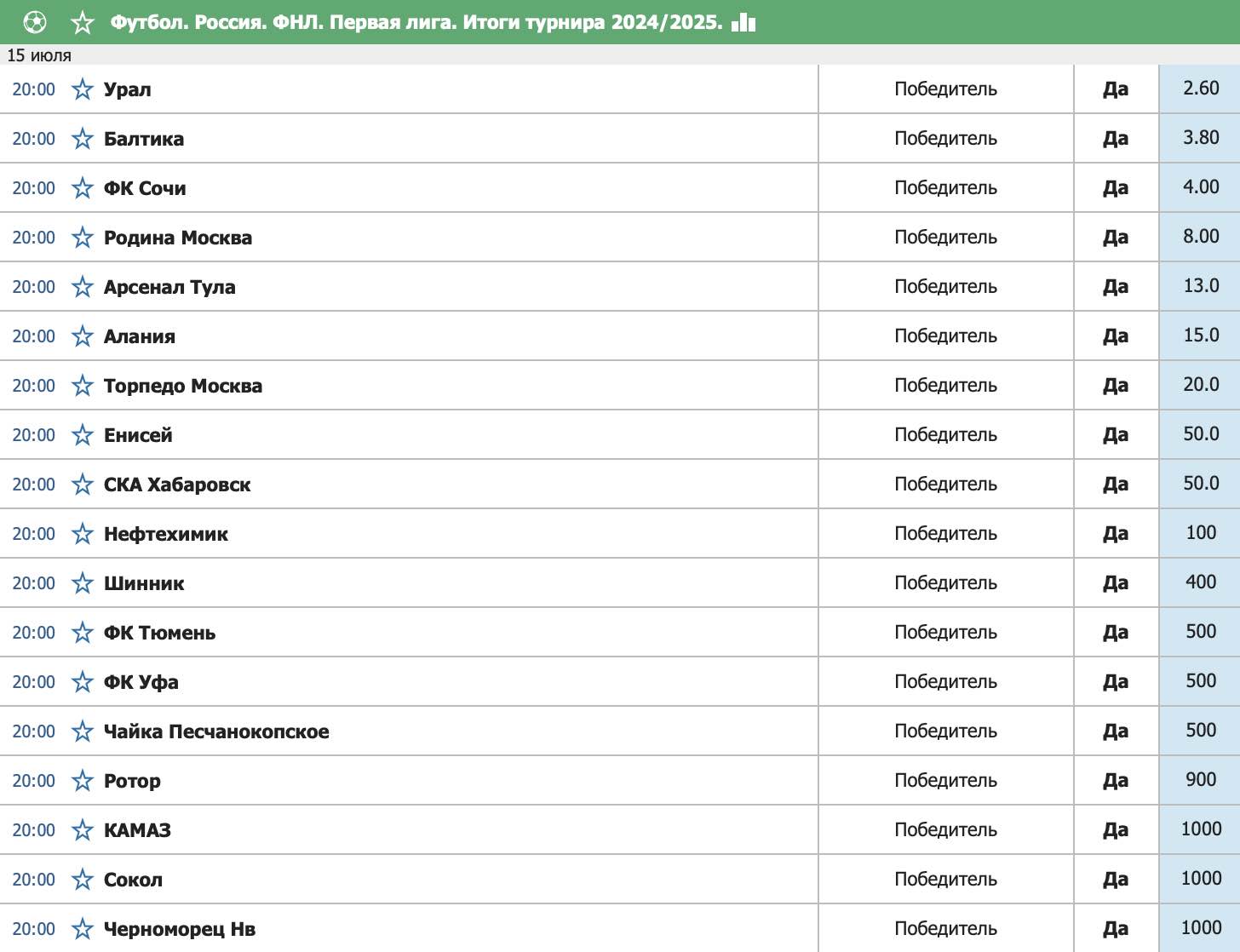Star the Балтика row
This screenshot has height=952, width=1240.
[83, 138]
